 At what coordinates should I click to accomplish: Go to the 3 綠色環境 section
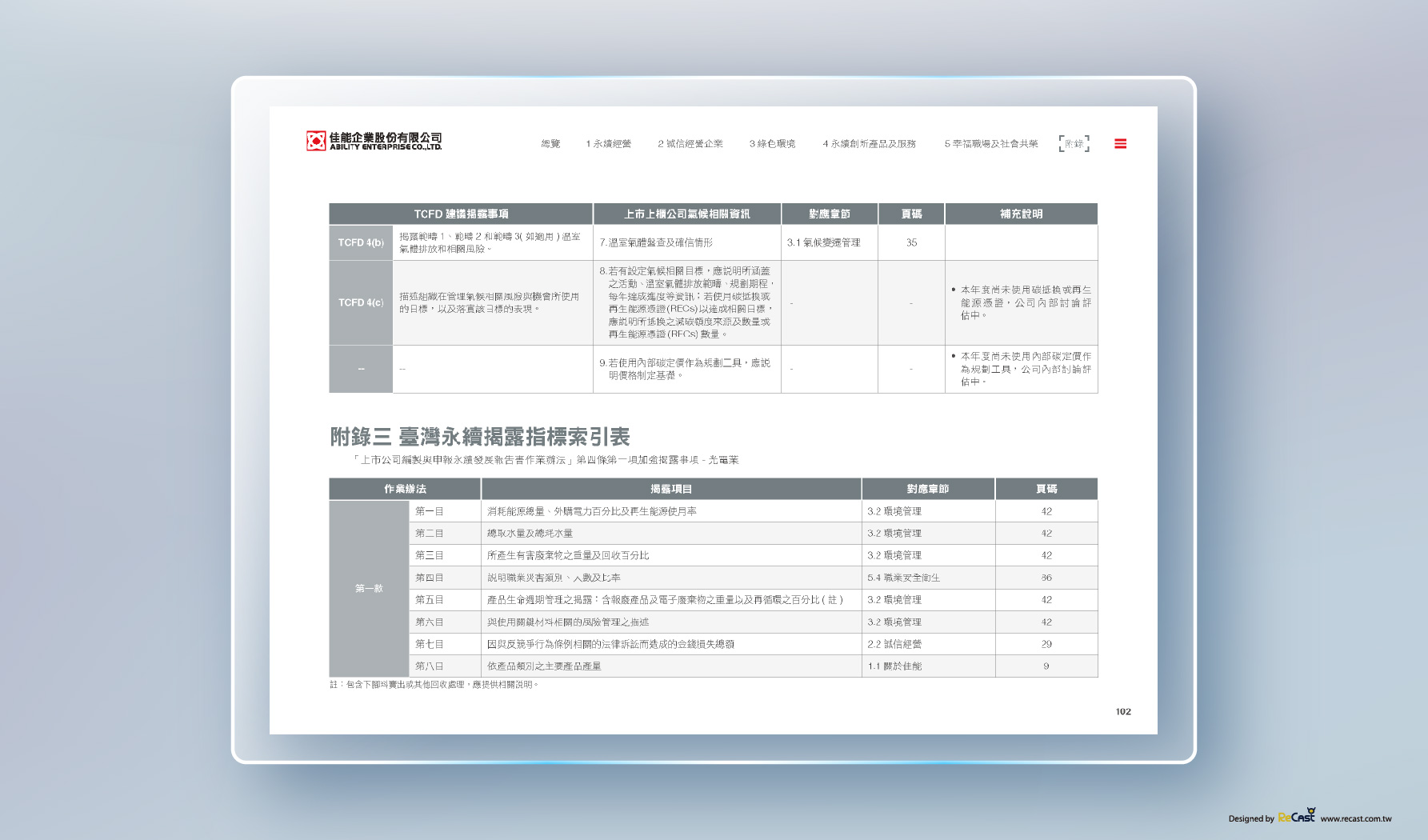[772, 144]
